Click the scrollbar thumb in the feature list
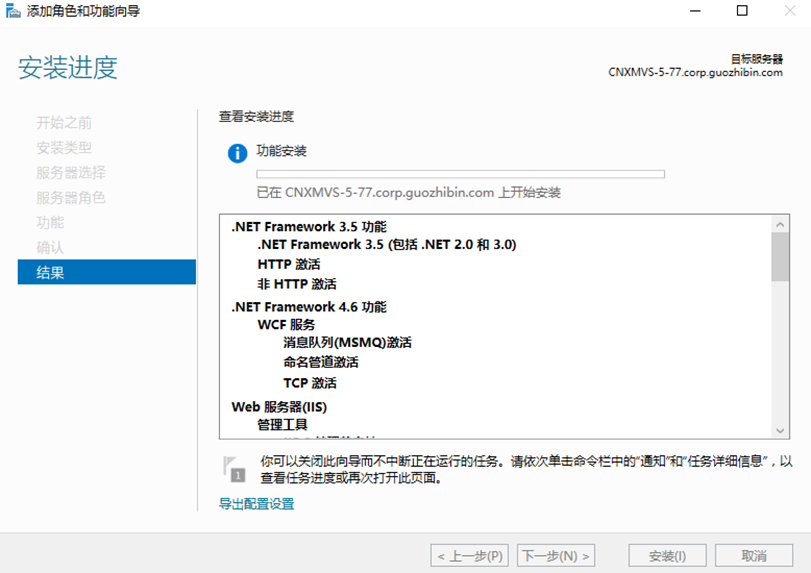This screenshot has width=811, height=573. [x=780, y=257]
